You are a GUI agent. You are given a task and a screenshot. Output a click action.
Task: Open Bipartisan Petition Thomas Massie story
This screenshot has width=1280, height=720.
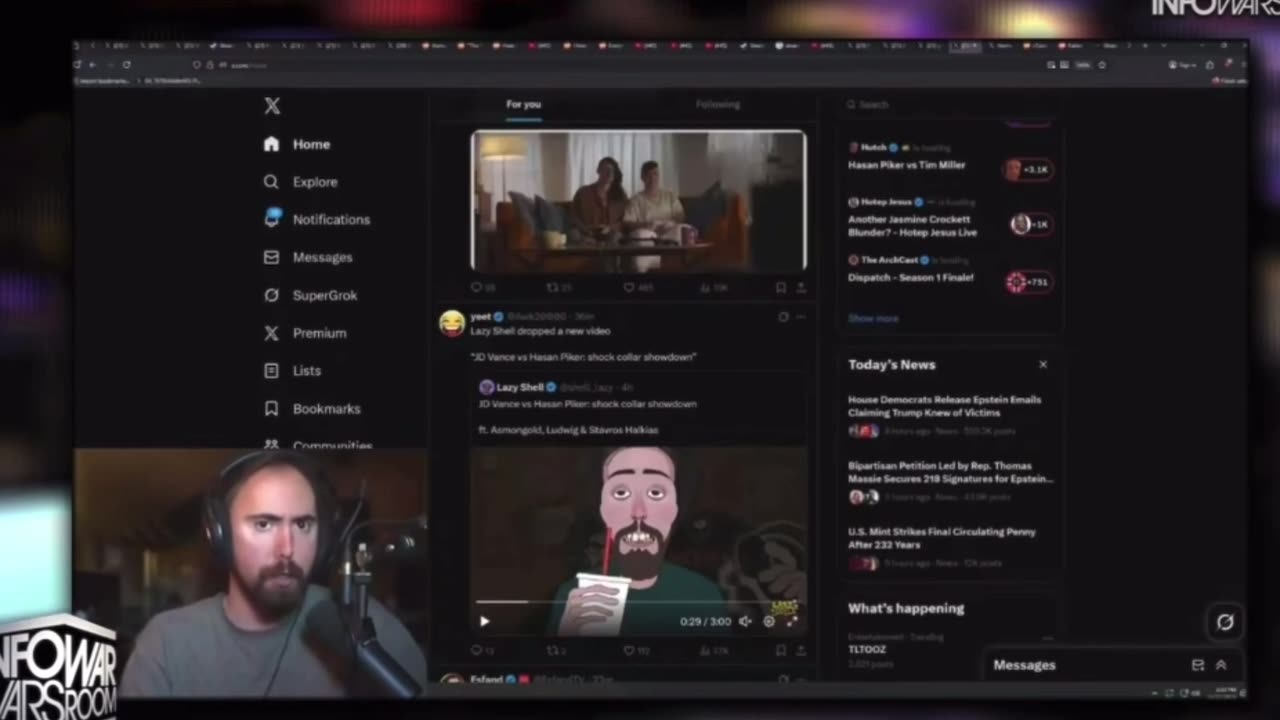point(950,483)
